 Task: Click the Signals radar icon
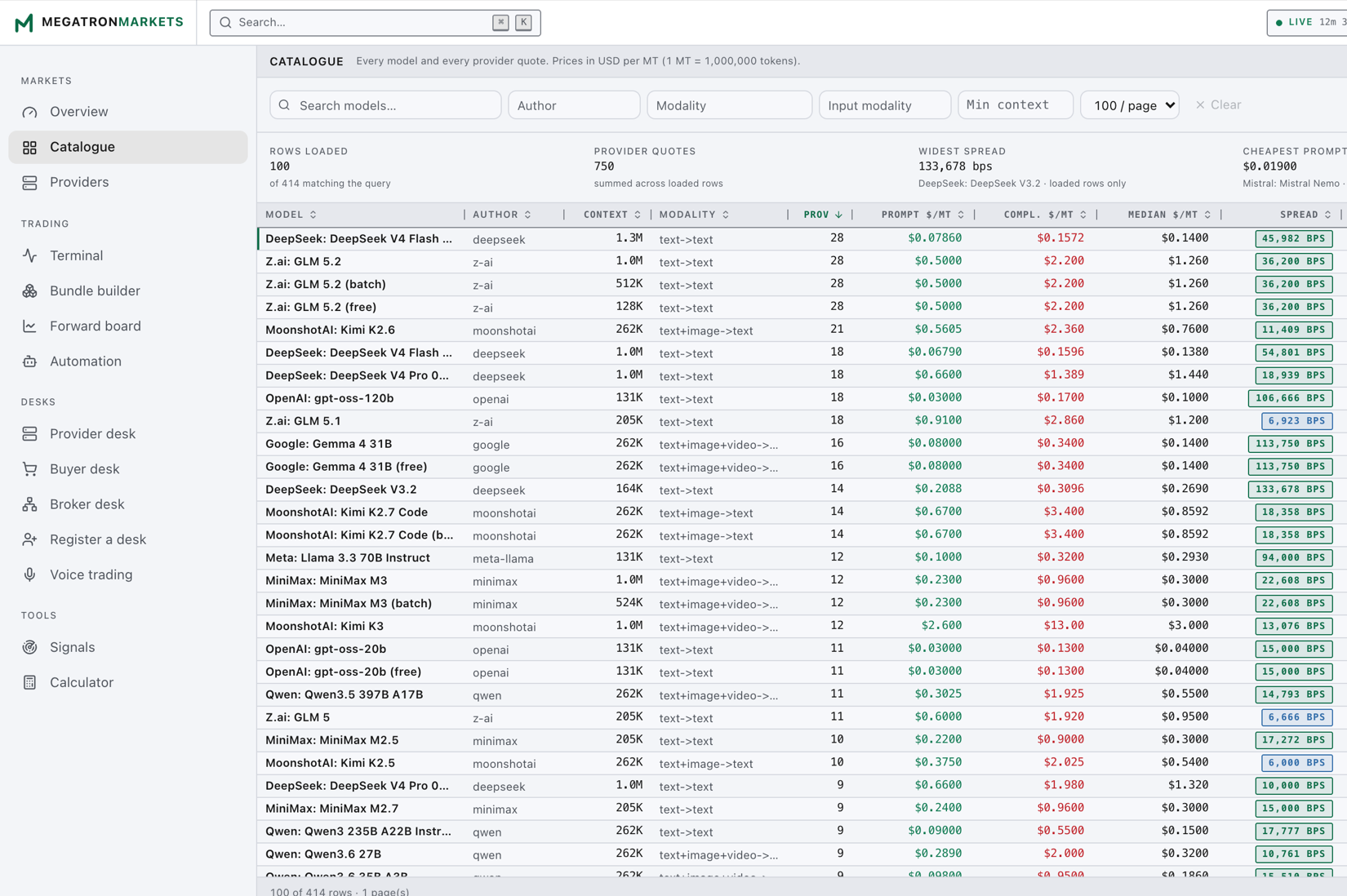pyautogui.click(x=29, y=647)
